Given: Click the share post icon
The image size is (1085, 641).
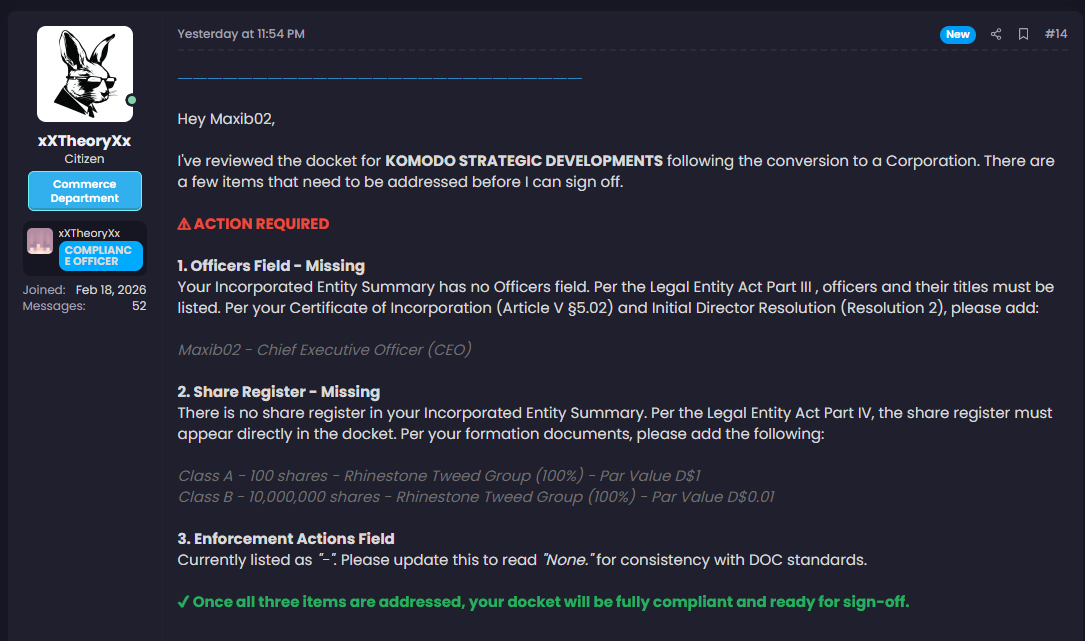Looking at the screenshot, I should [996, 34].
